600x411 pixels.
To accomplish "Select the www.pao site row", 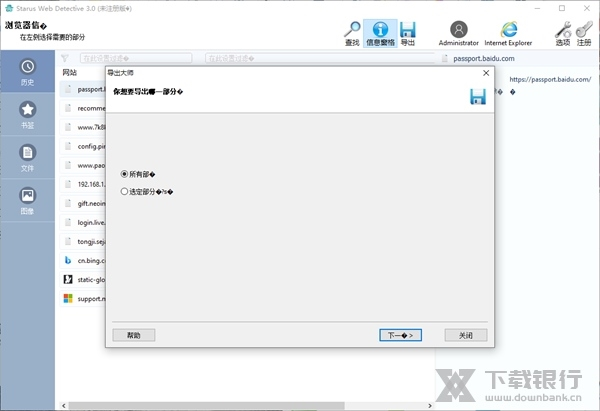I will [83, 165].
